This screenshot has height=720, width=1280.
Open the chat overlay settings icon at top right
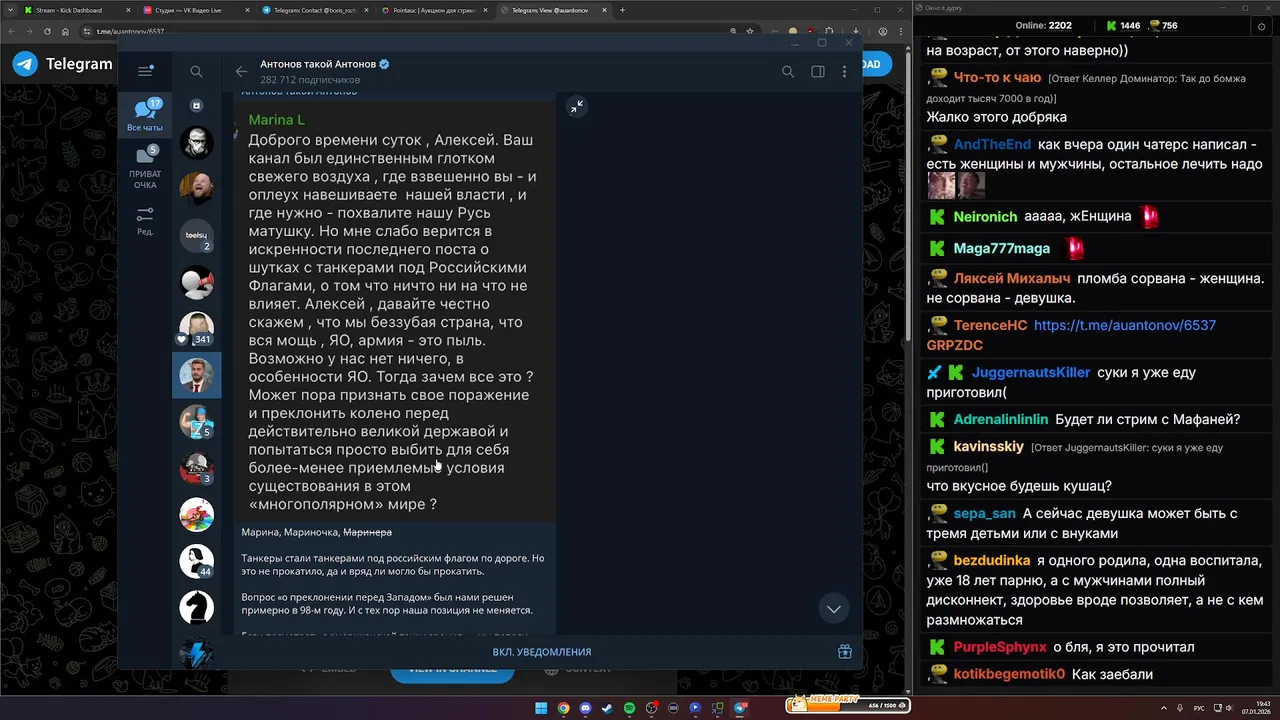point(1261,26)
